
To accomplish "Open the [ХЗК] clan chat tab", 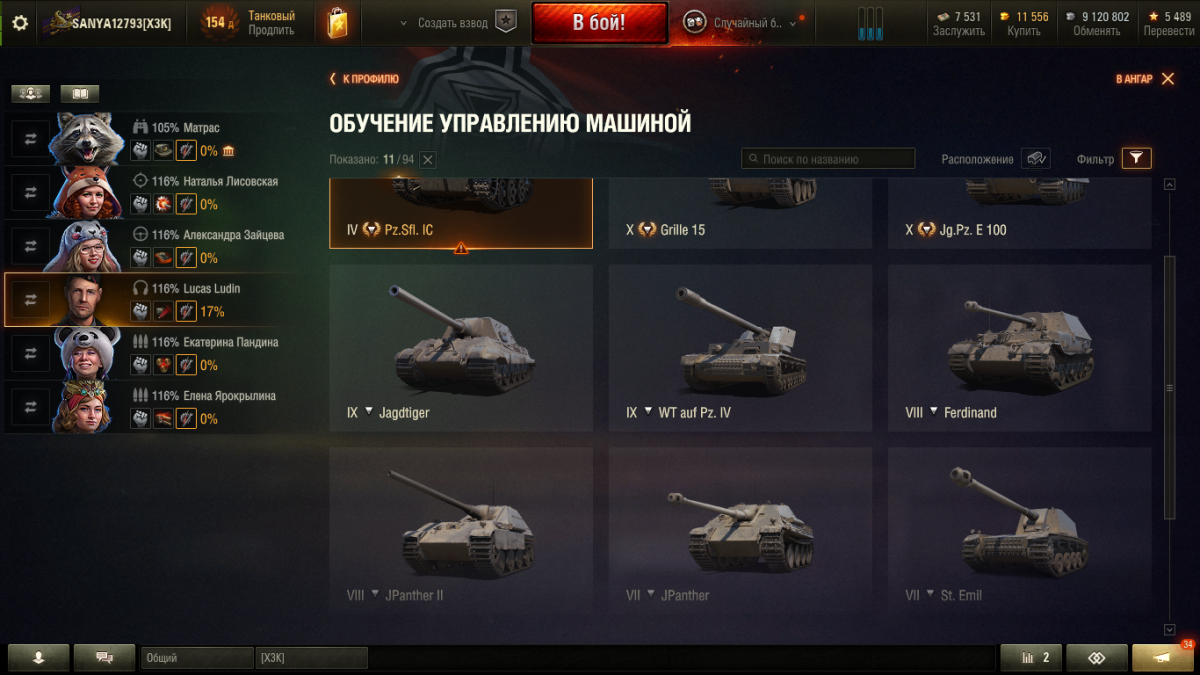I will pyautogui.click(x=312, y=658).
